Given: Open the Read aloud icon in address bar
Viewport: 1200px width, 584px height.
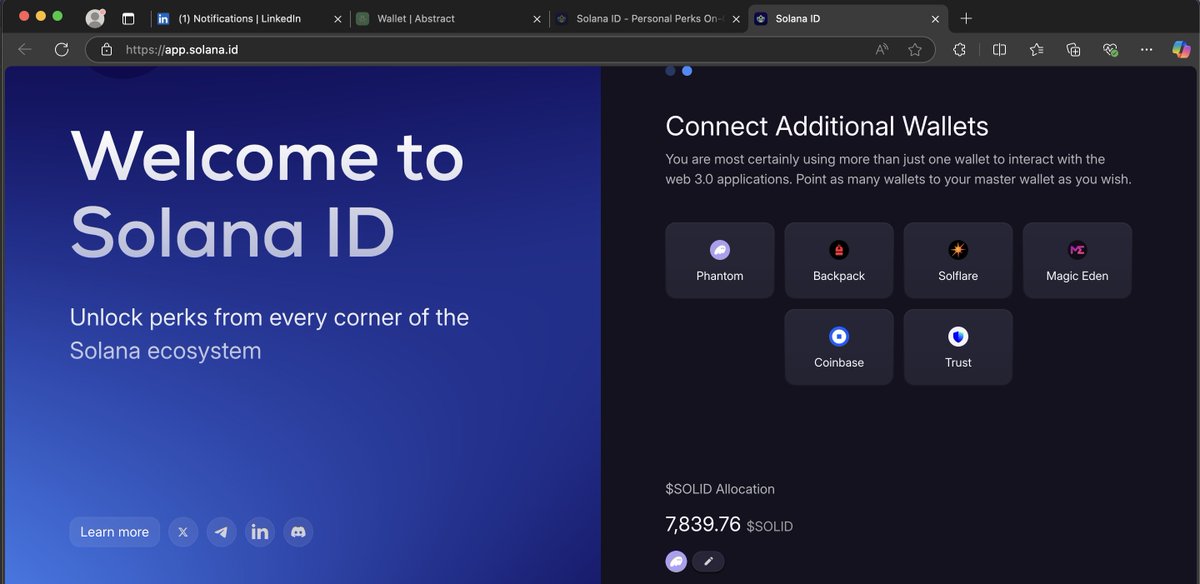Looking at the screenshot, I should pos(882,49).
